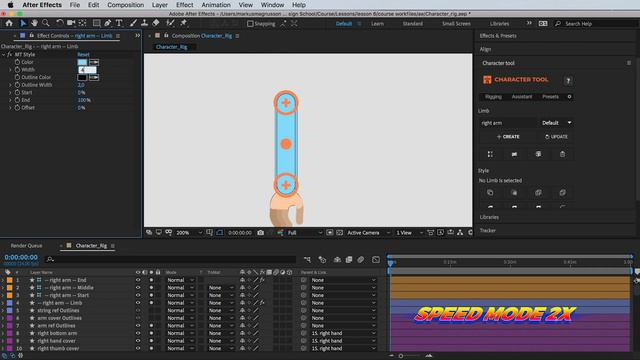
Task: Click the UPDATE limb button
Action: click(556, 137)
